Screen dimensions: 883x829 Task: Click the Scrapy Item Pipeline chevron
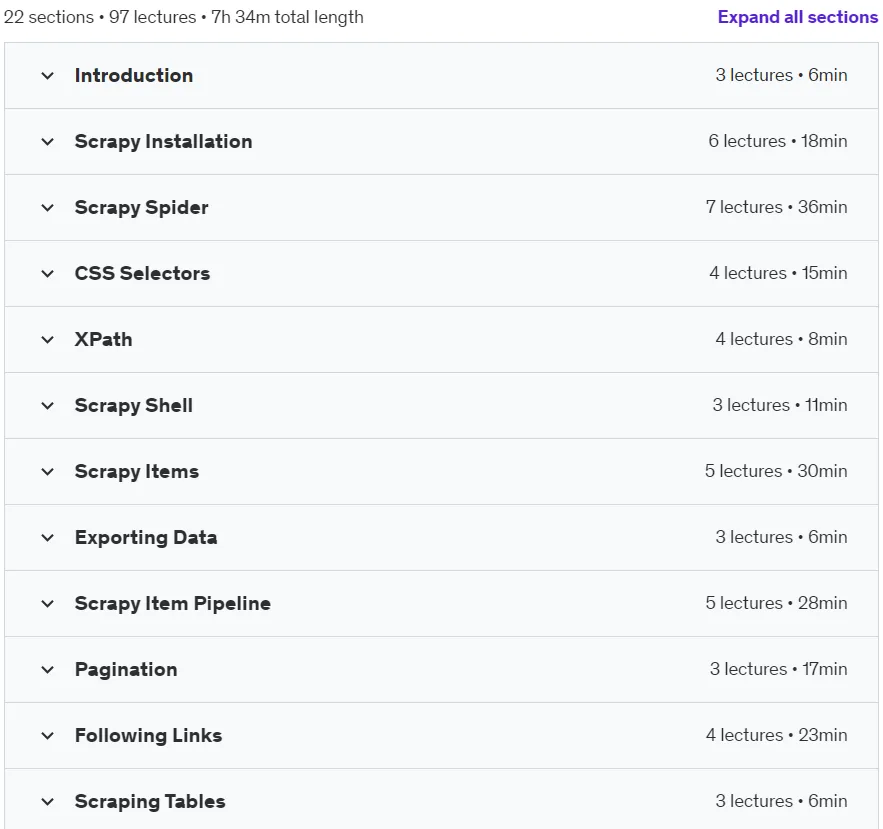point(48,604)
